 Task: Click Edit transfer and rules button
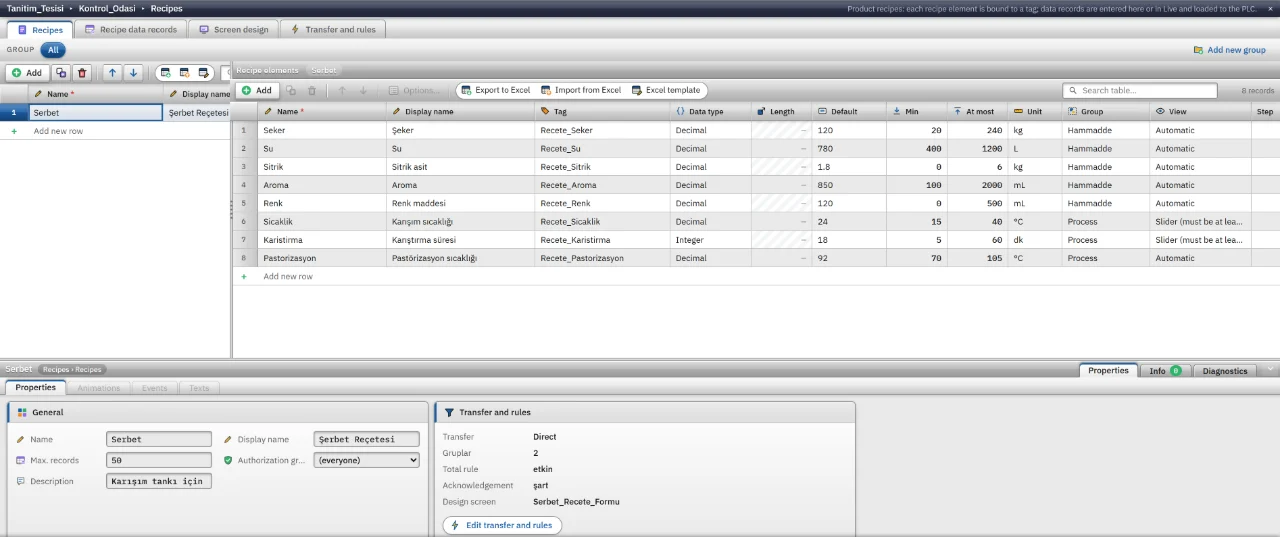click(x=502, y=525)
